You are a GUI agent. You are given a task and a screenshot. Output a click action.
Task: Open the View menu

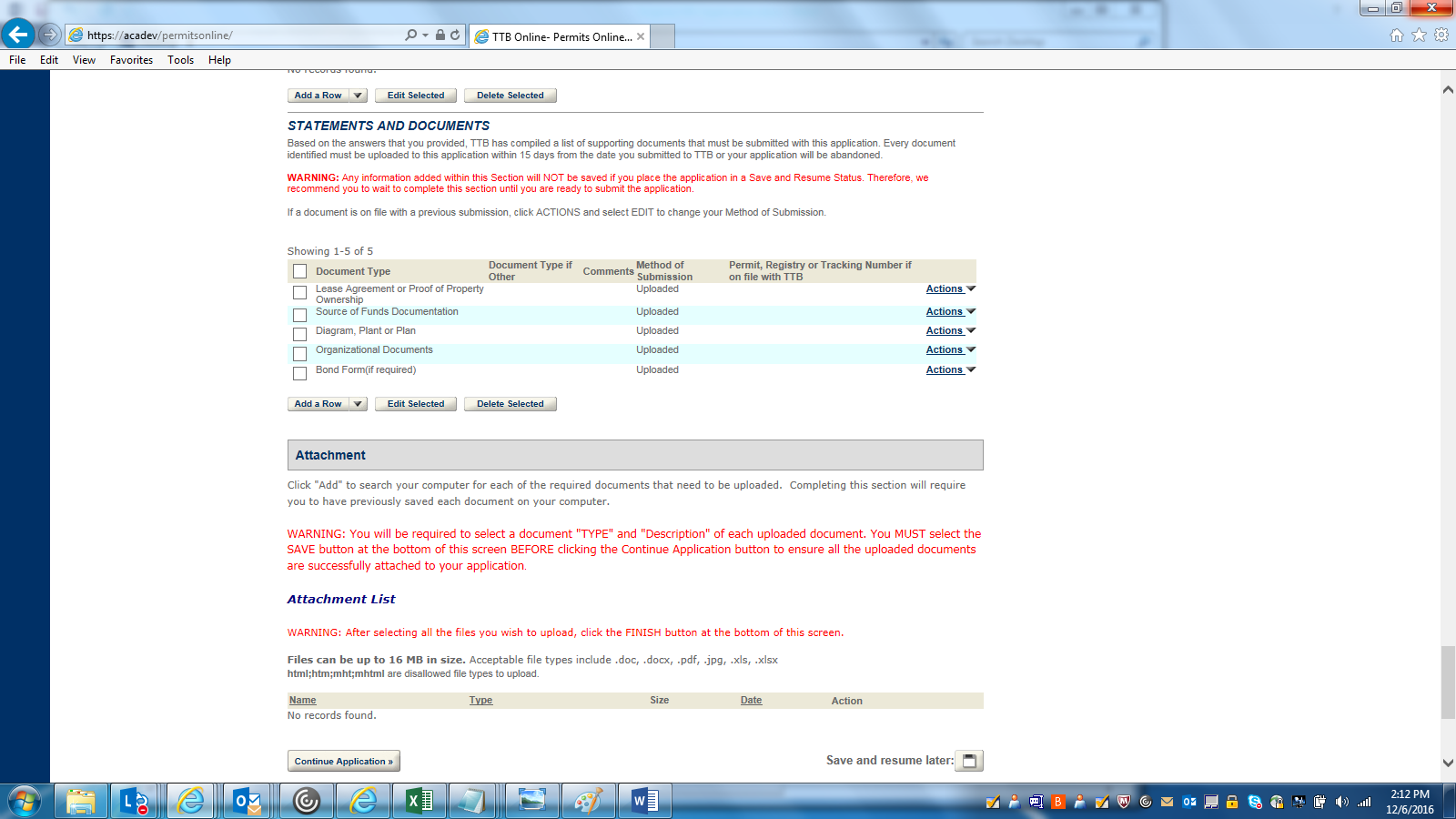(84, 60)
